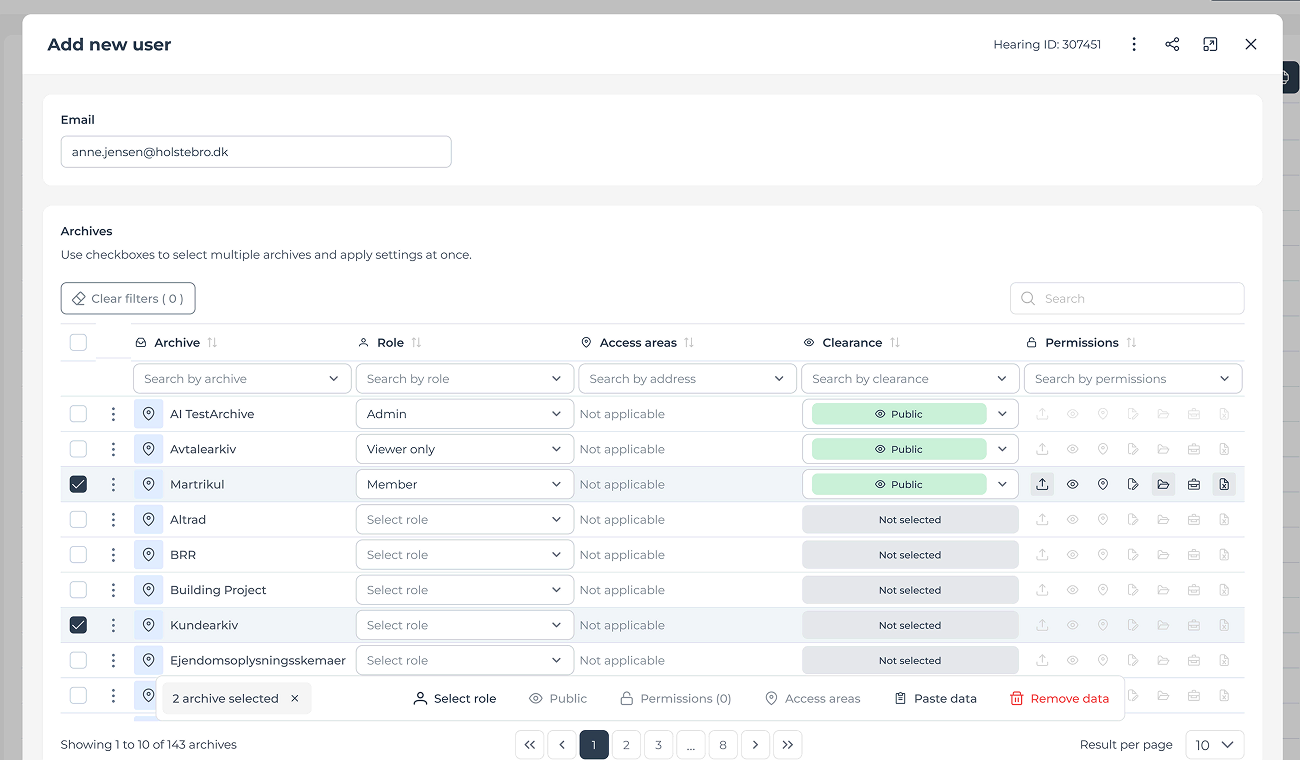1300x760 pixels.
Task: Open the row options menu for Avtalearkiv
Action: point(113,449)
